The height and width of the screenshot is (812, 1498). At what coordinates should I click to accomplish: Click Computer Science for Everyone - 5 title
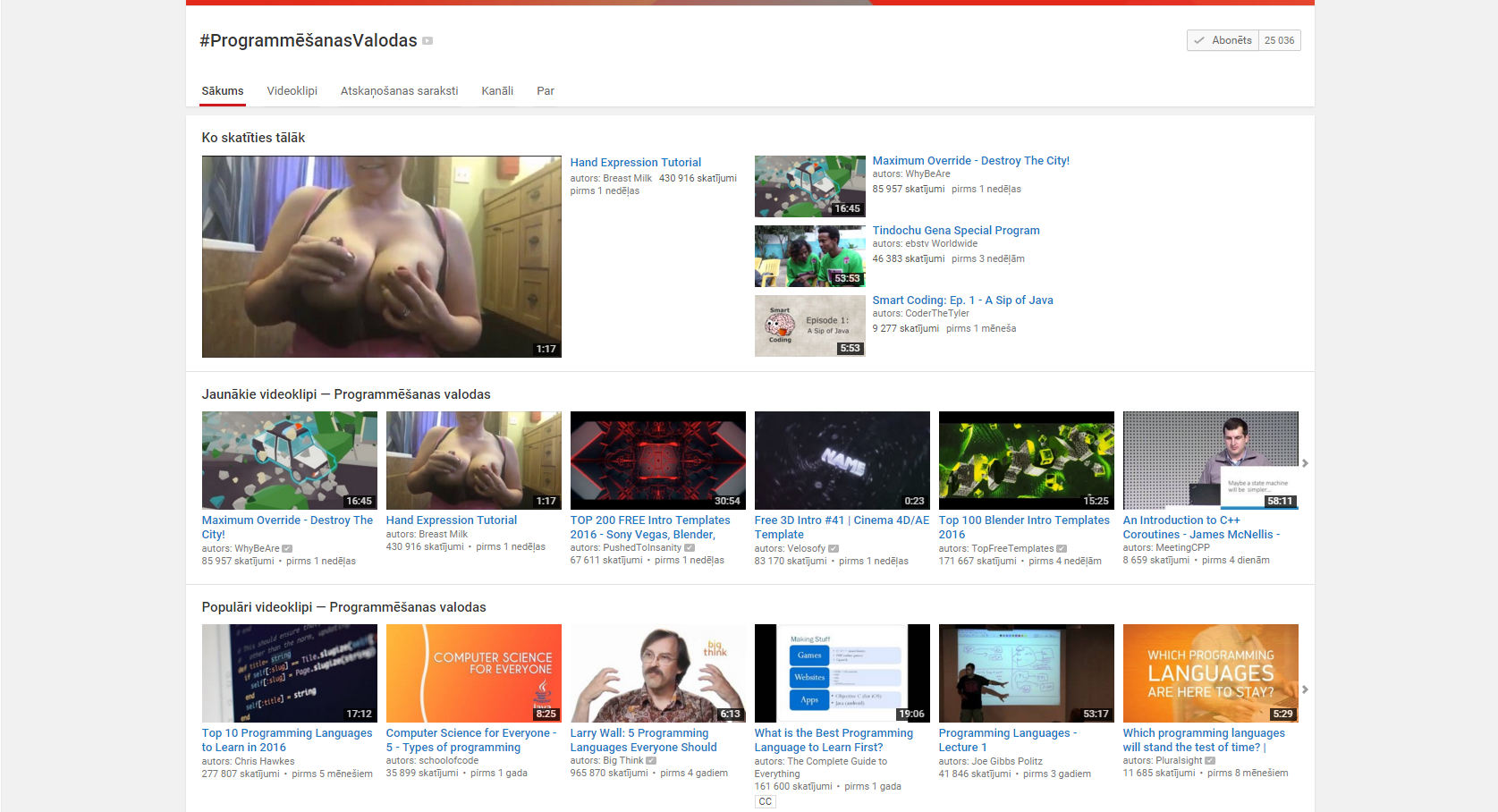(471, 740)
